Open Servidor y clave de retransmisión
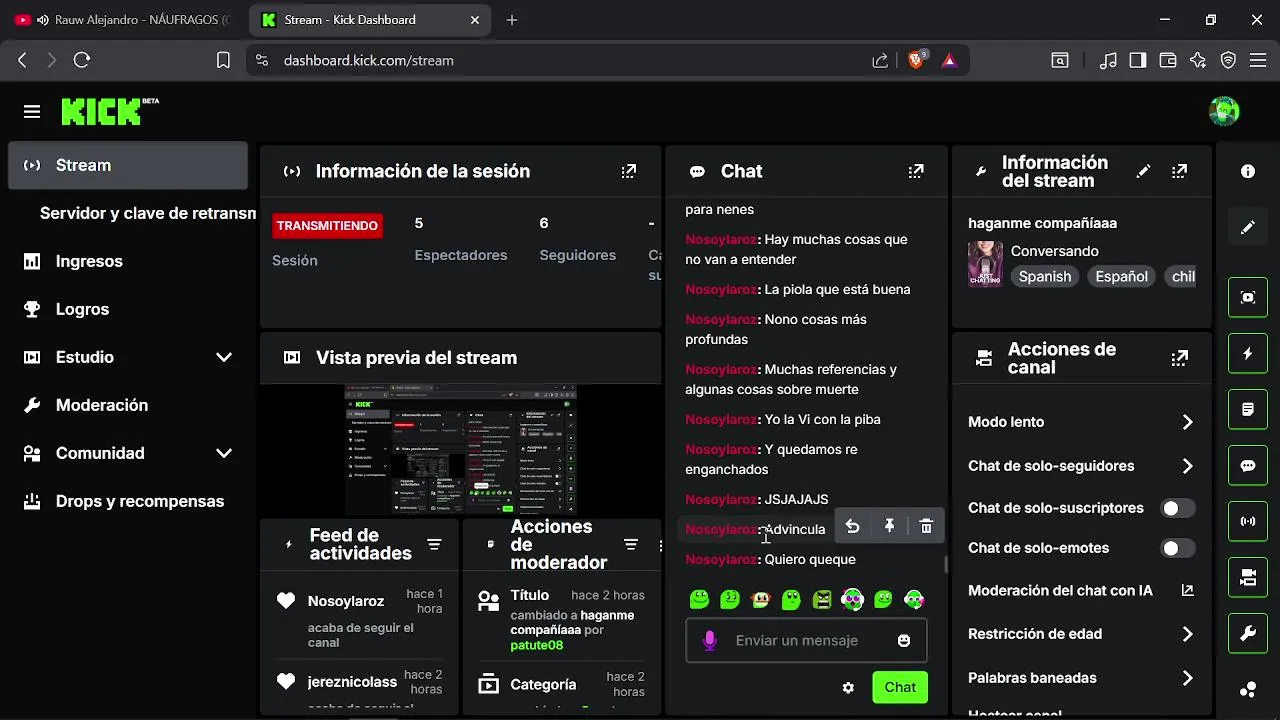This screenshot has width=1280, height=720. point(148,213)
